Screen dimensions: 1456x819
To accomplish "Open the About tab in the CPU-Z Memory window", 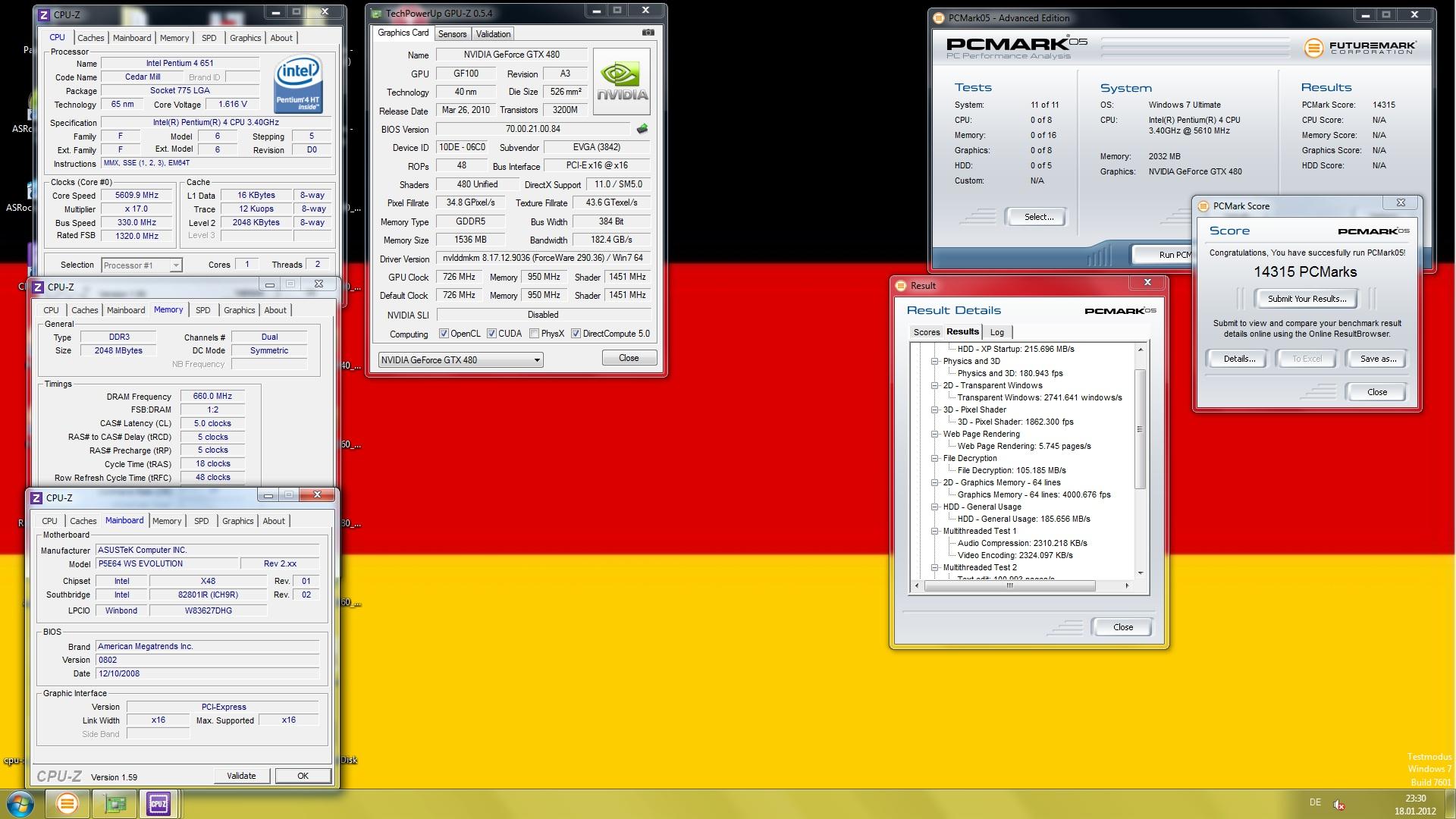I will pyautogui.click(x=275, y=310).
